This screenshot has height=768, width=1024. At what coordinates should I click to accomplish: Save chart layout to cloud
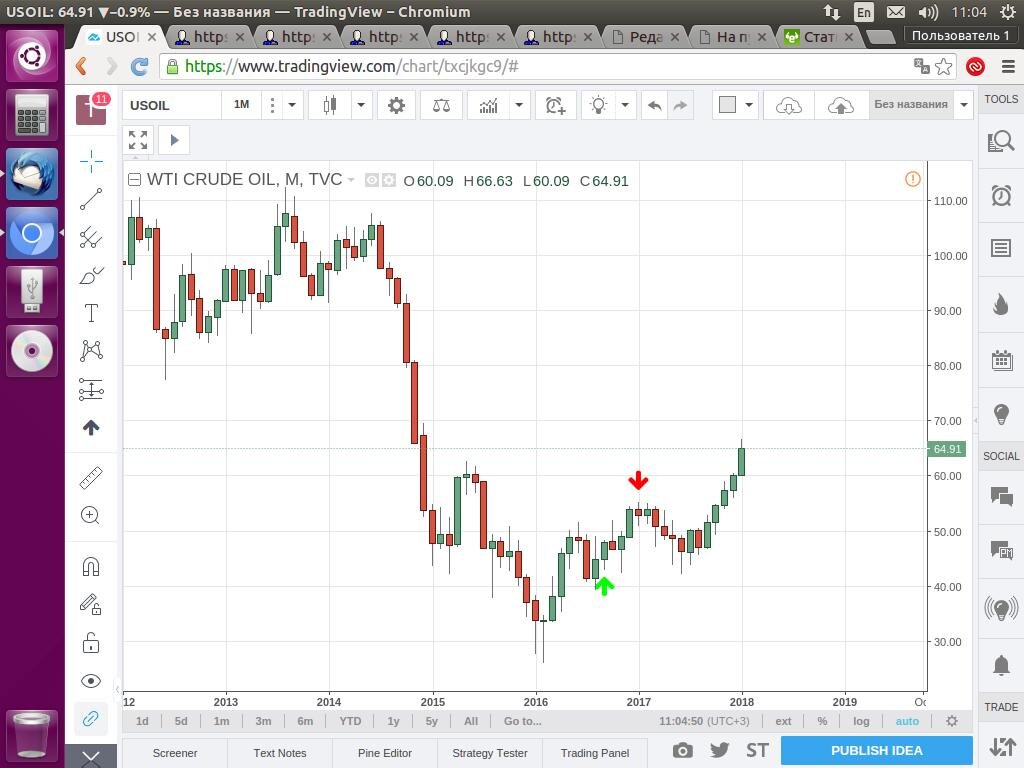click(840, 105)
